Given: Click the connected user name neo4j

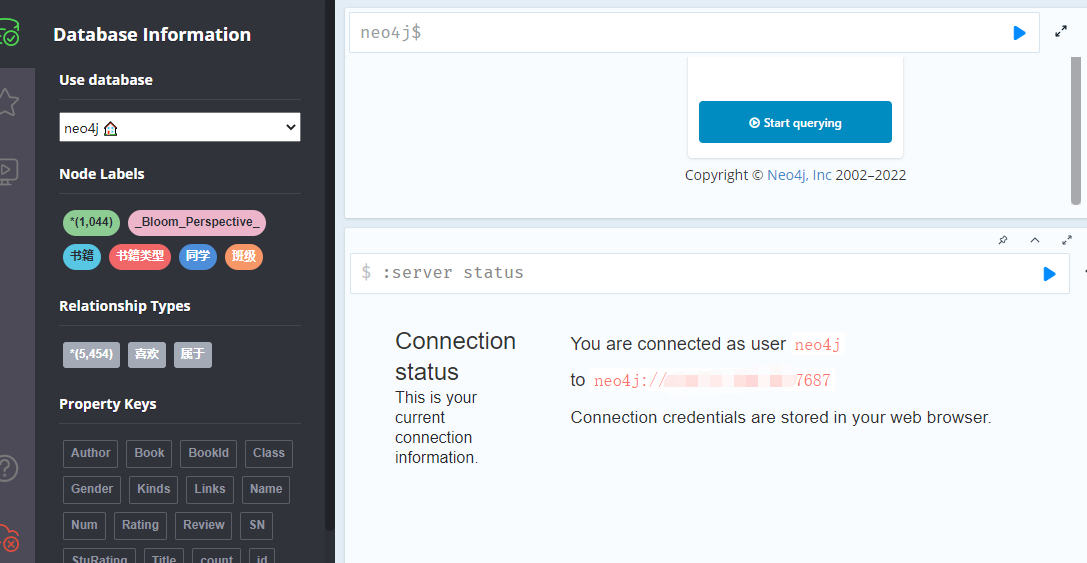Looking at the screenshot, I should (x=817, y=345).
